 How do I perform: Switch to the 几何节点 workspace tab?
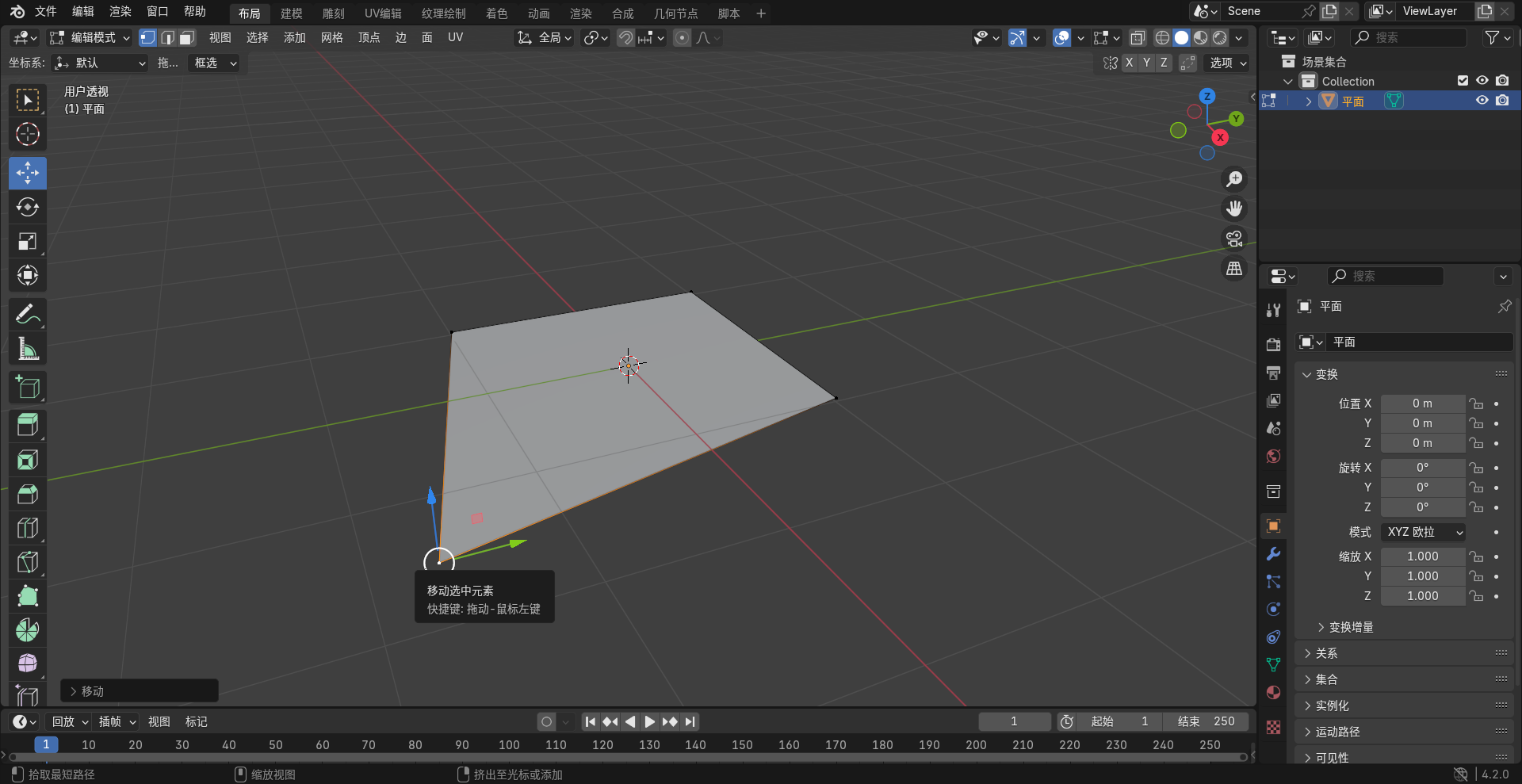[x=675, y=13]
